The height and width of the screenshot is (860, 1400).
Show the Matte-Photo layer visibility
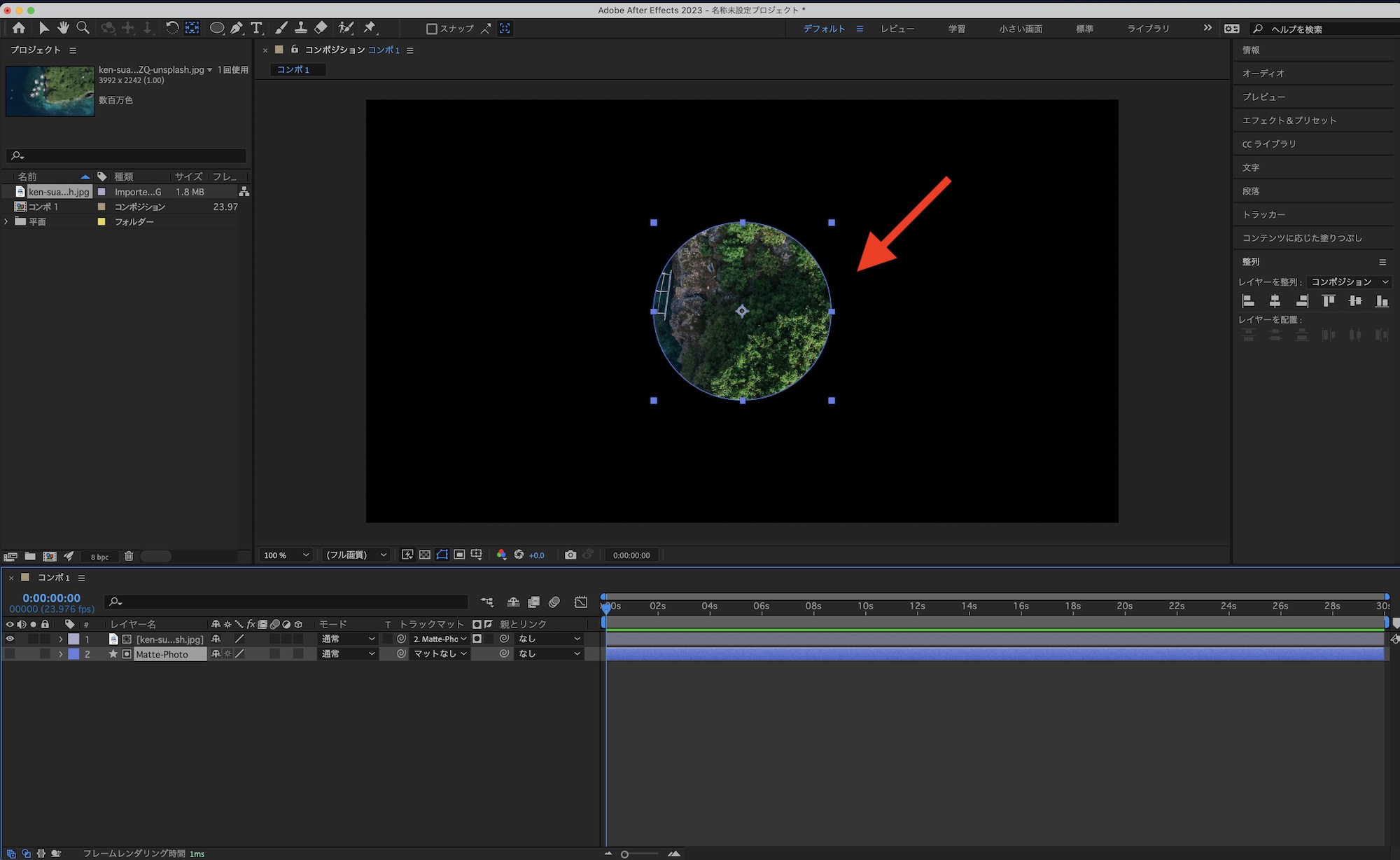point(10,653)
